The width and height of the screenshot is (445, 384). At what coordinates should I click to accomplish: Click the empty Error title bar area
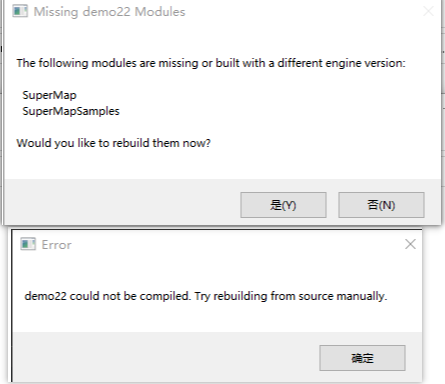[x=237, y=244]
